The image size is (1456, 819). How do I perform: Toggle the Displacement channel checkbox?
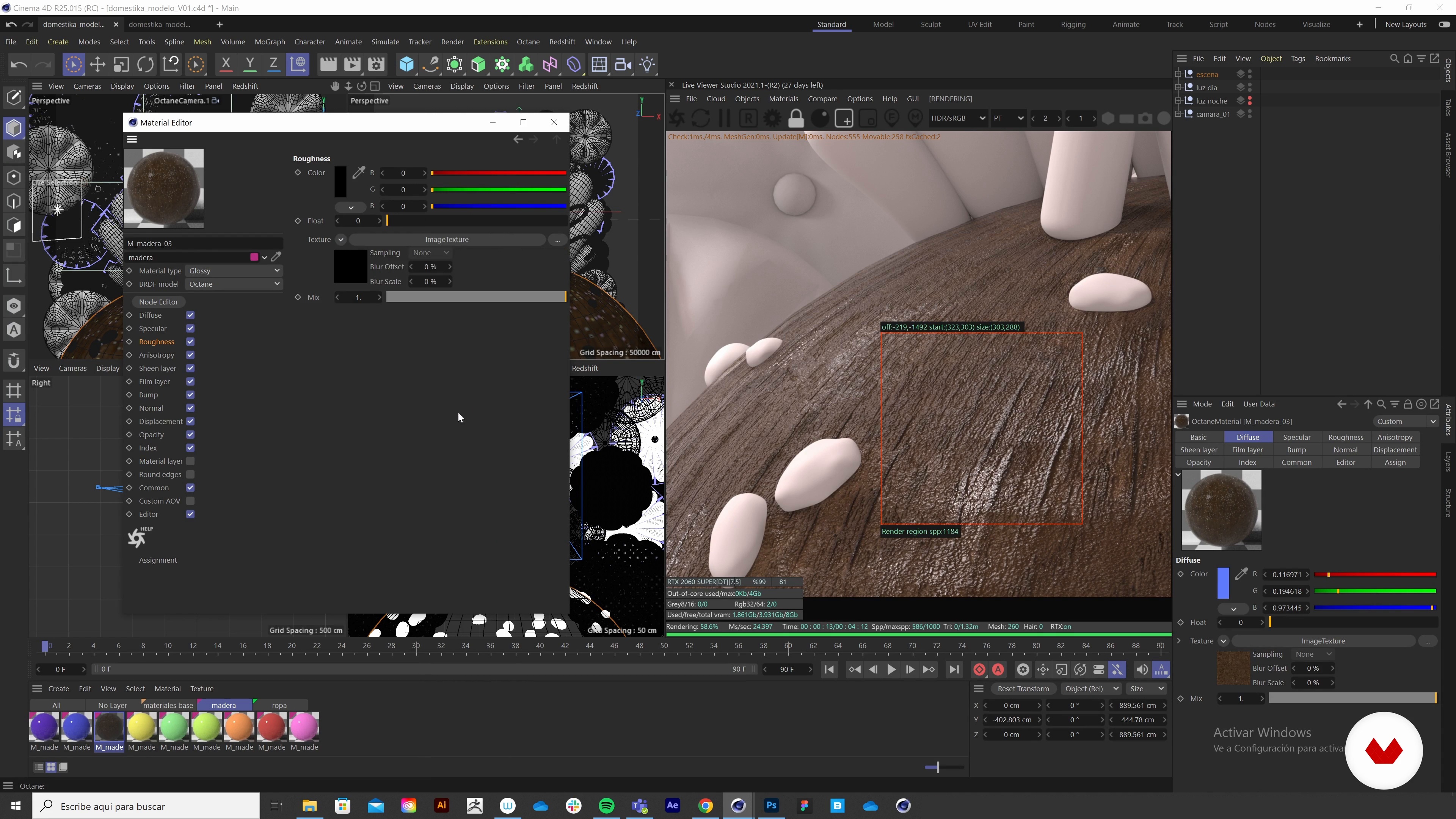coord(190,421)
